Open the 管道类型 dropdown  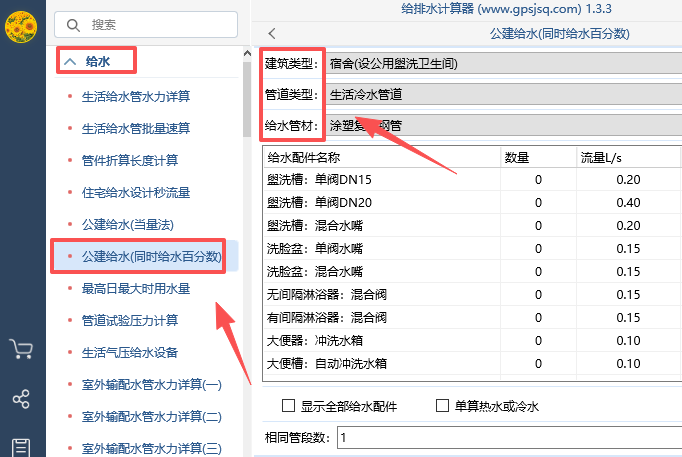(500, 96)
